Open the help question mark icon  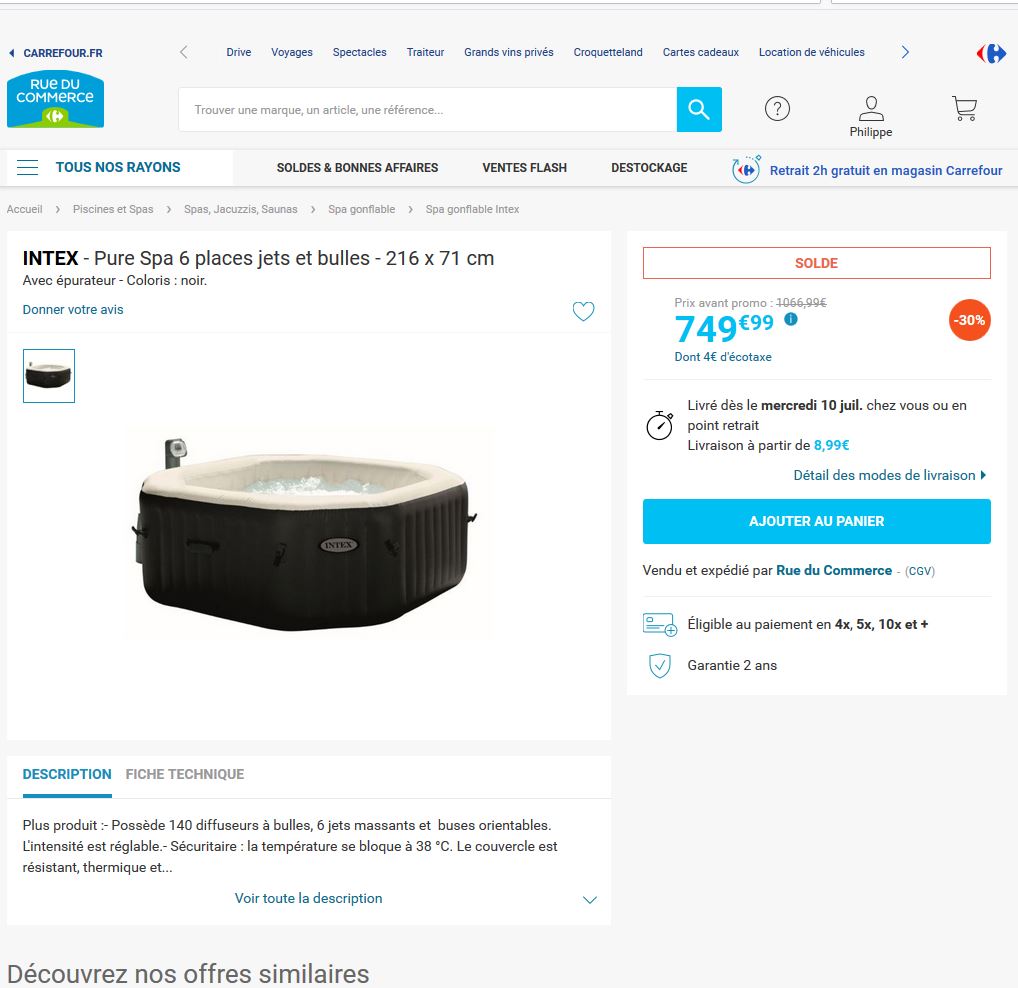pyautogui.click(x=777, y=108)
